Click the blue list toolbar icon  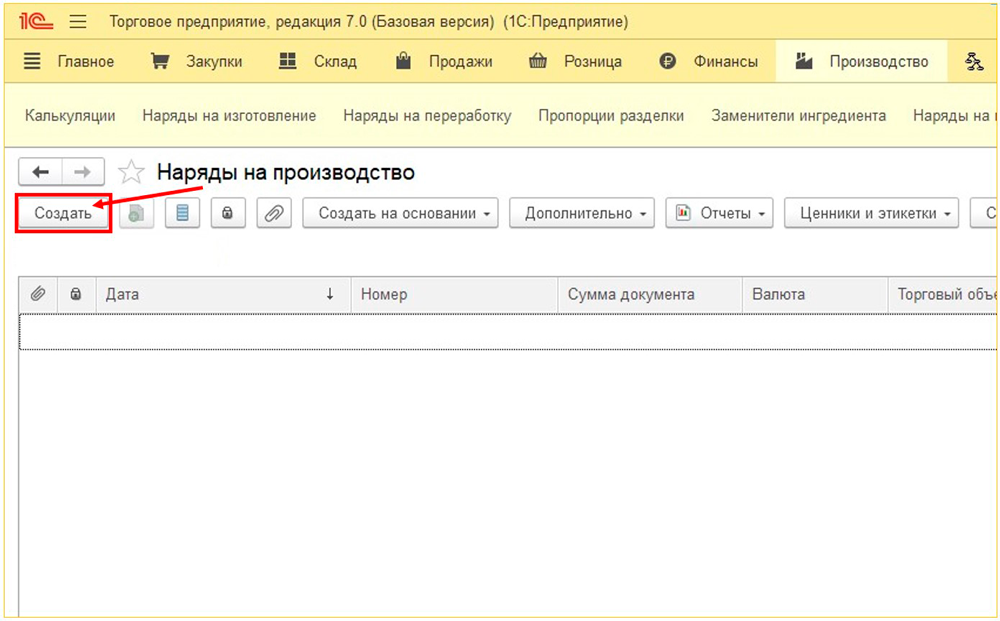182,213
